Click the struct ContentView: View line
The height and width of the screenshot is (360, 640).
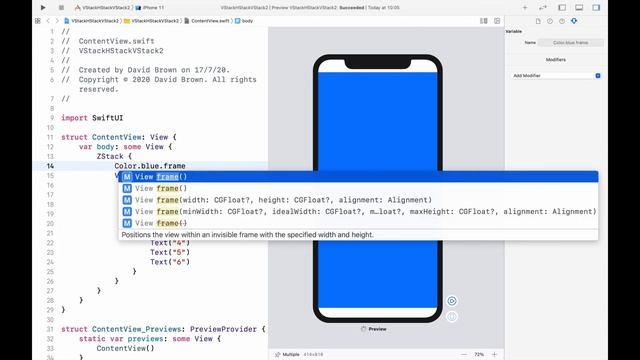119,137
